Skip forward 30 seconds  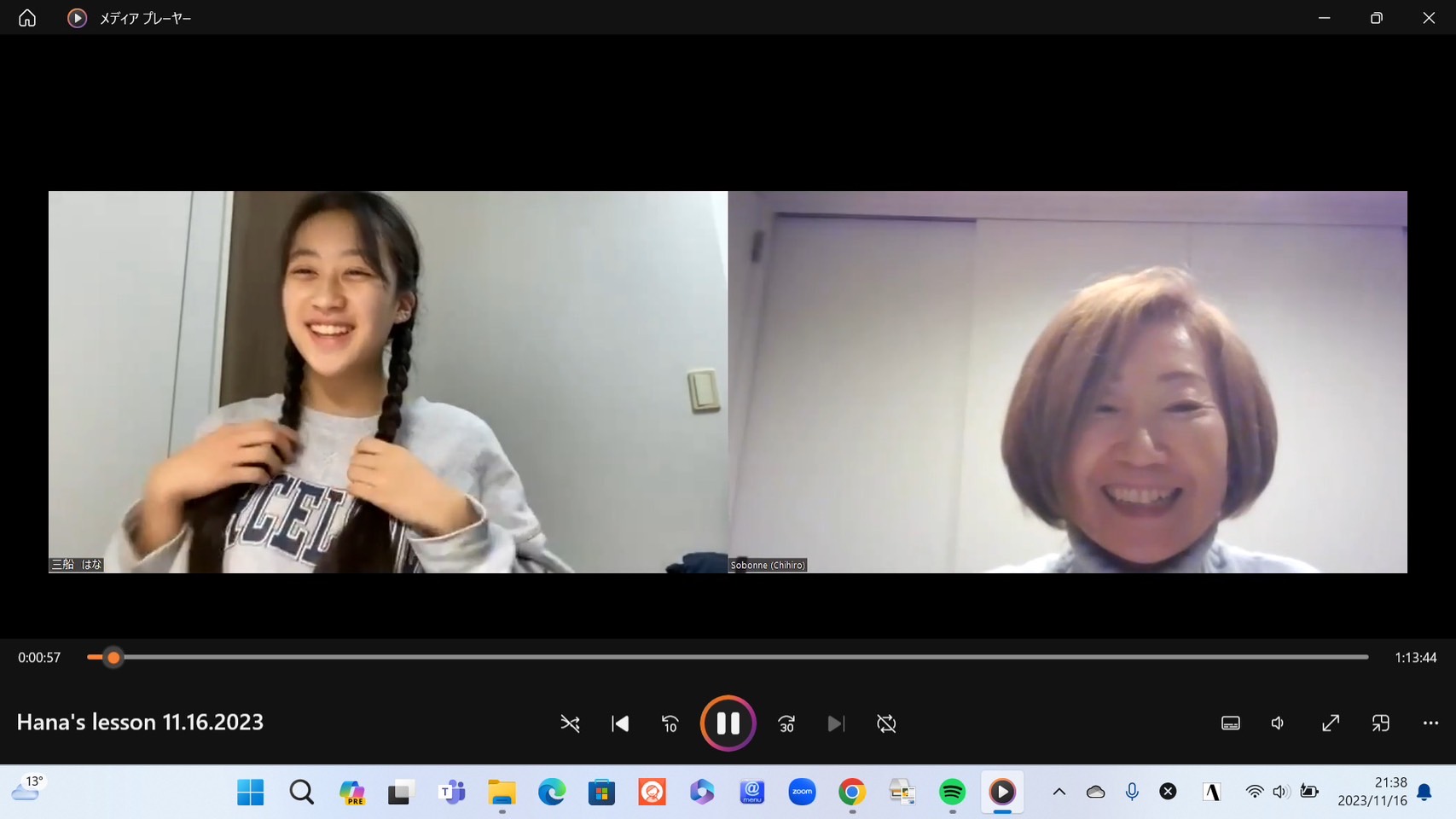tap(786, 723)
